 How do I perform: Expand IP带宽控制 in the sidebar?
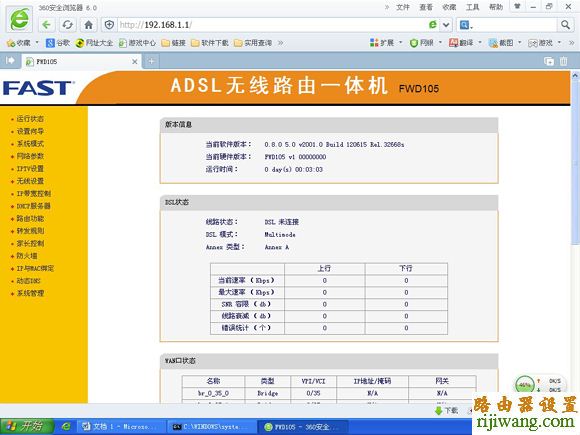click(33, 193)
